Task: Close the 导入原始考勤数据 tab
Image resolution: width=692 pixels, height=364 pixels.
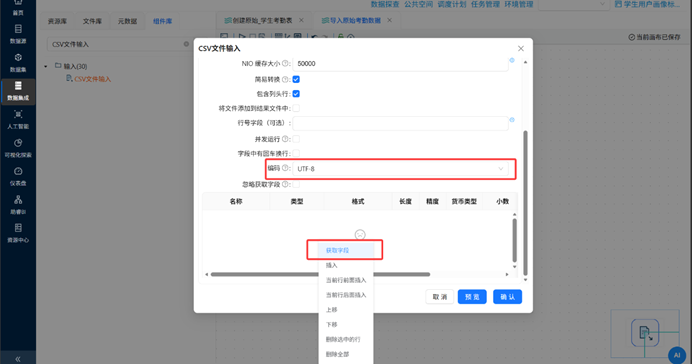Action: [390, 20]
